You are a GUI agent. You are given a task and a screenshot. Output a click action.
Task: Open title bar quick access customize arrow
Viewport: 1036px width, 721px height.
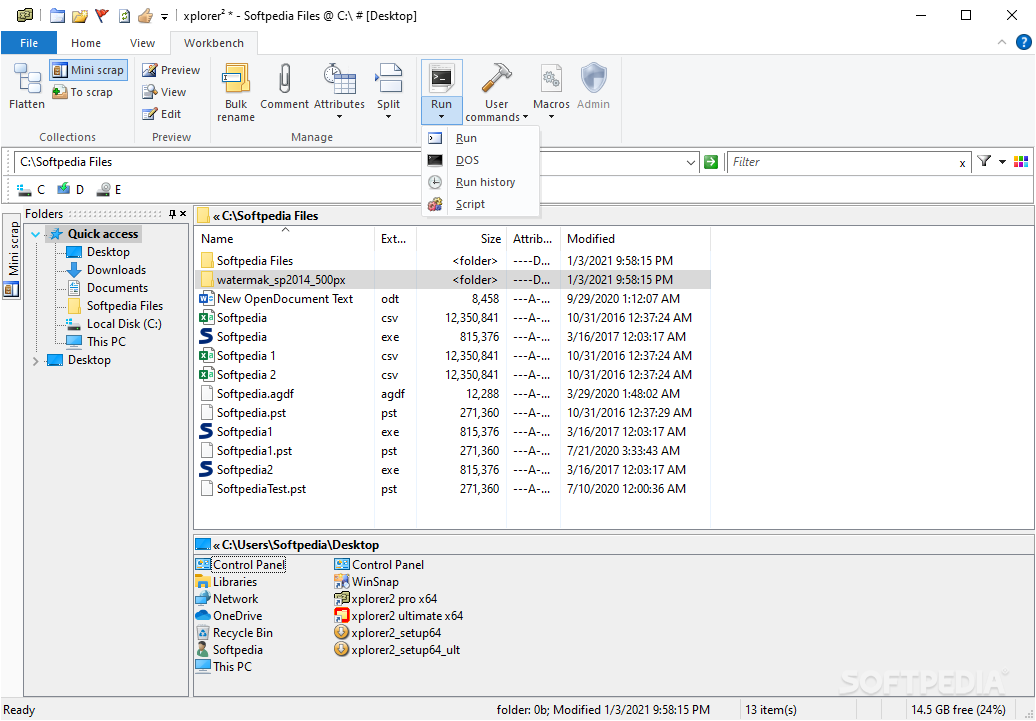(165, 15)
